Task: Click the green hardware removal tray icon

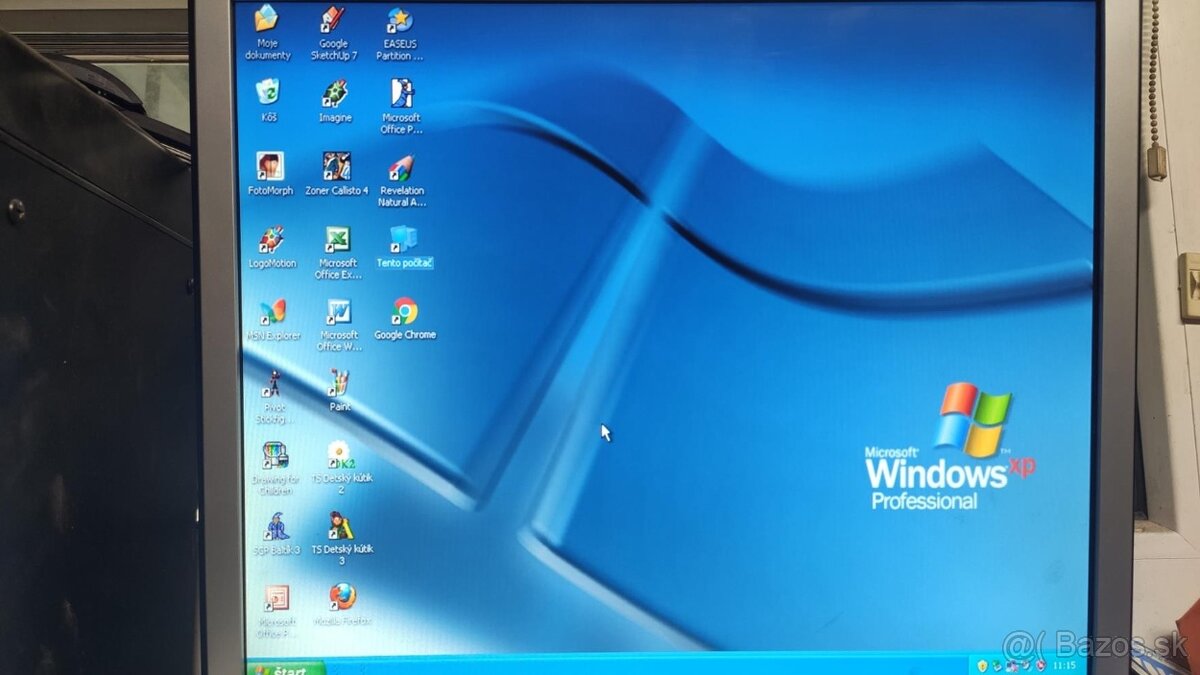Action: [998, 665]
